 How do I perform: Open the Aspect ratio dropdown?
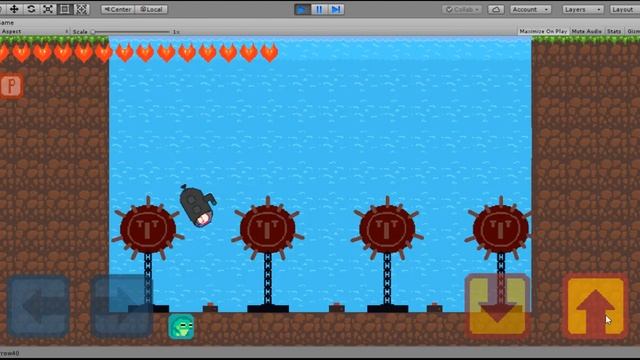click(x=34, y=31)
